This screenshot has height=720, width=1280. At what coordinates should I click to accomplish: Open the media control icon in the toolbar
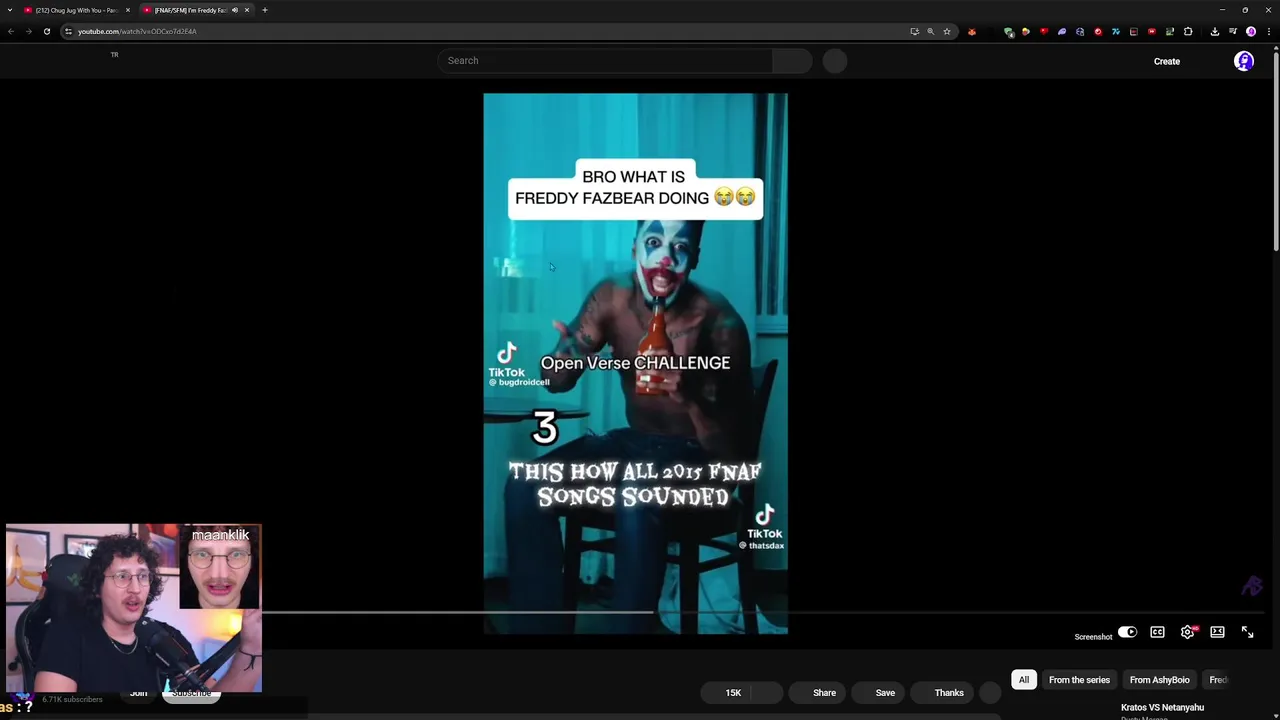(x=1233, y=32)
